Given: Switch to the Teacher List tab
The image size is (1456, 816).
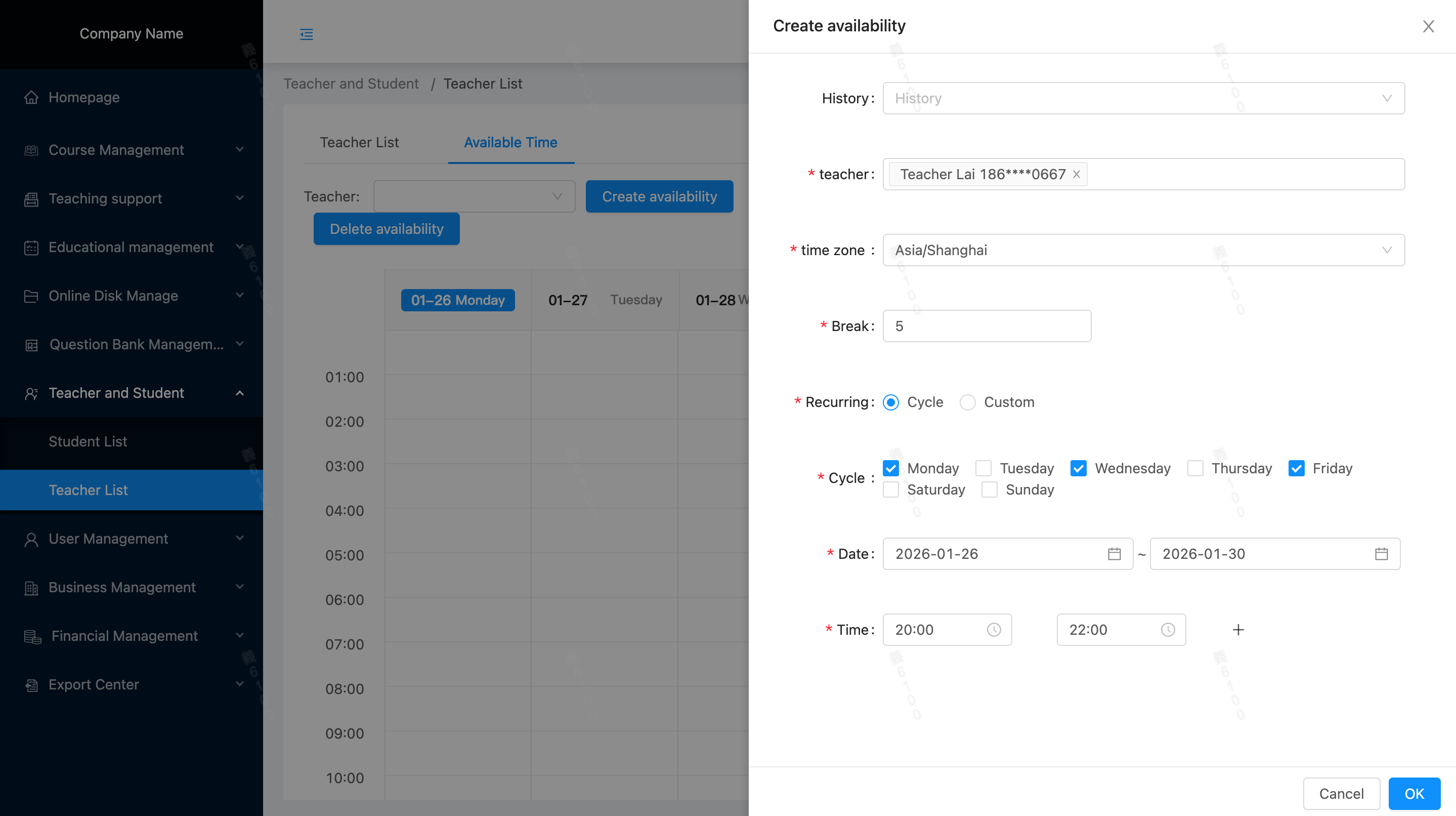Looking at the screenshot, I should tap(359, 143).
